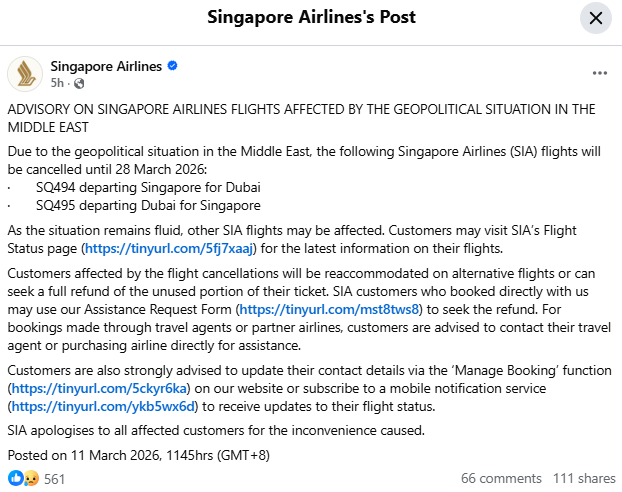Open the Singapore Airlines page name link
The width and height of the screenshot is (622, 492).
pyautogui.click(x=106, y=67)
